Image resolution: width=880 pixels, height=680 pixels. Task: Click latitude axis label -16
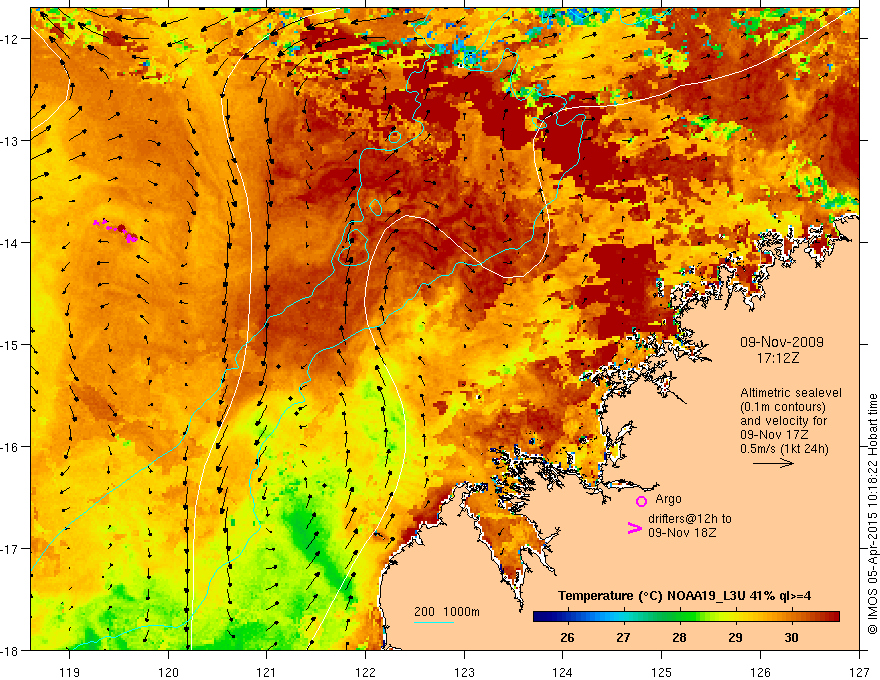pos(11,447)
